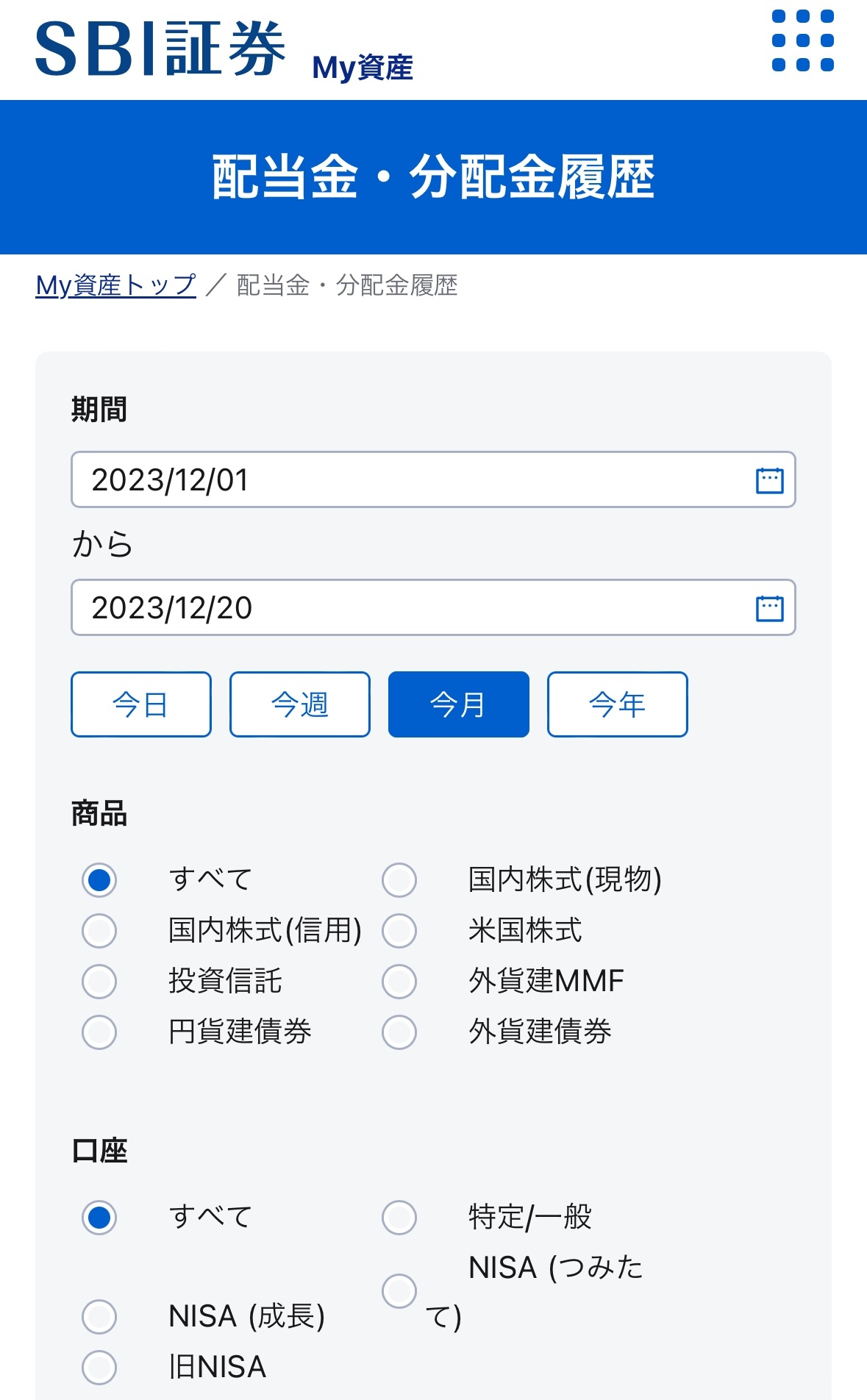
Task: Click the SBI証券 logo
Action: tap(160, 49)
